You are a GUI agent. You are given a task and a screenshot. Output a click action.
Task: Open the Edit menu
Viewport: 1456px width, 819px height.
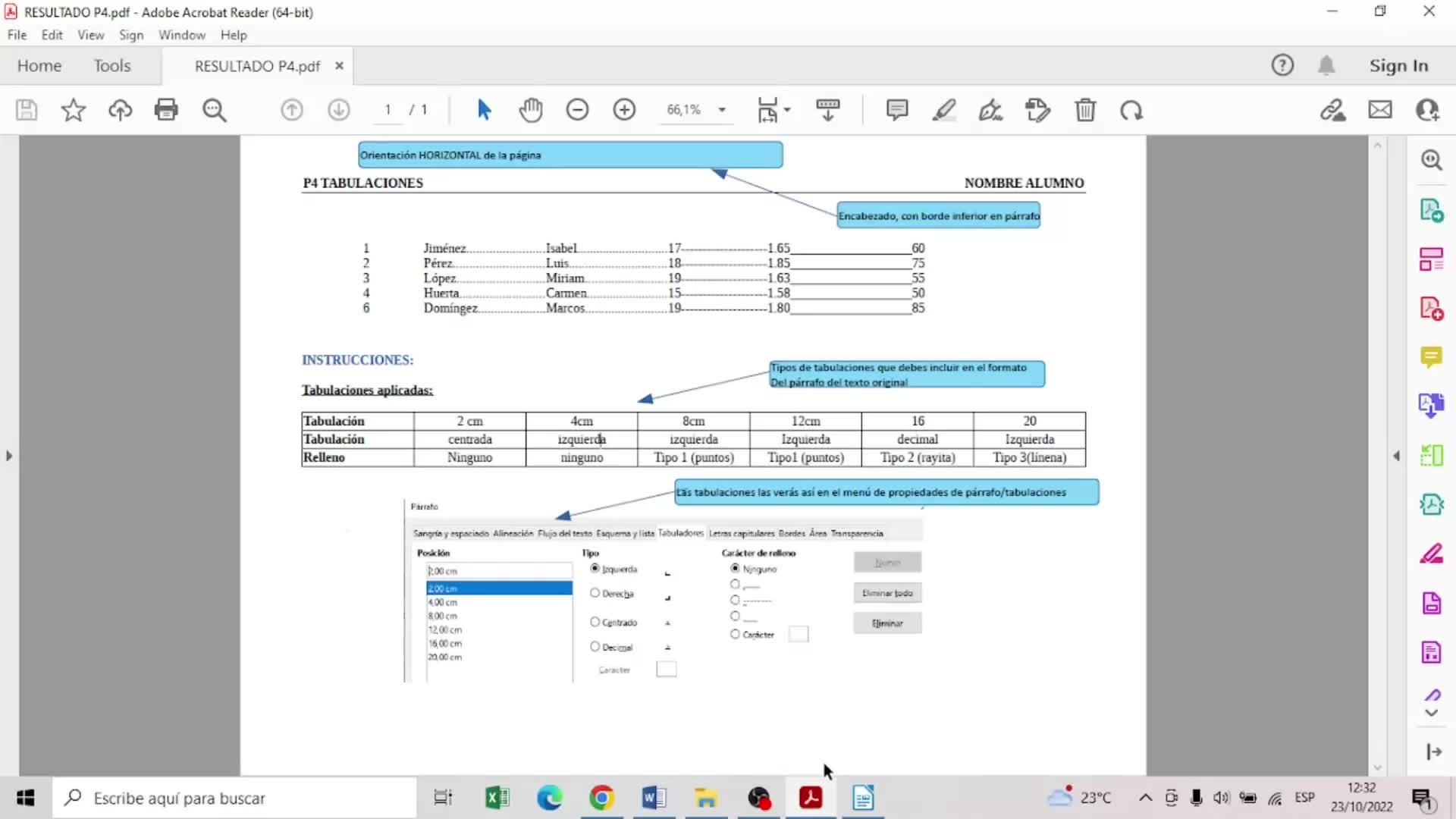(x=52, y=35)
